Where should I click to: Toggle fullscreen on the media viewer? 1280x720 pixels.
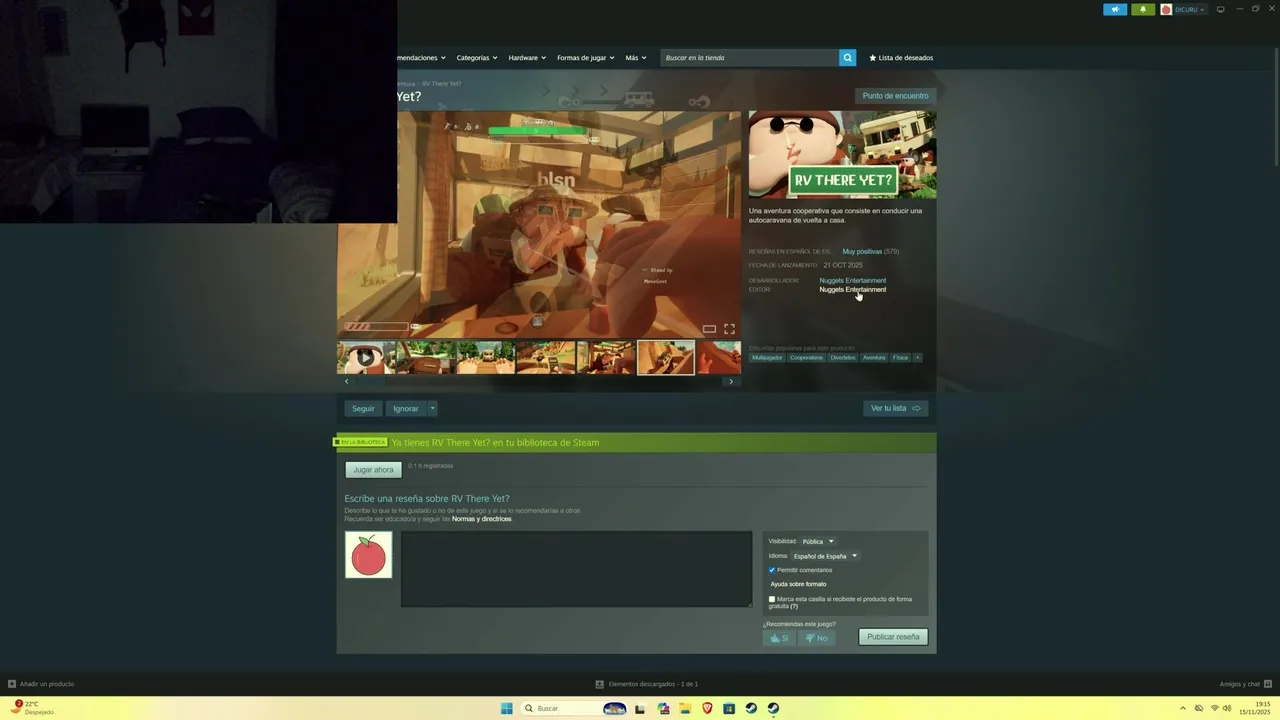click(729, 329)
